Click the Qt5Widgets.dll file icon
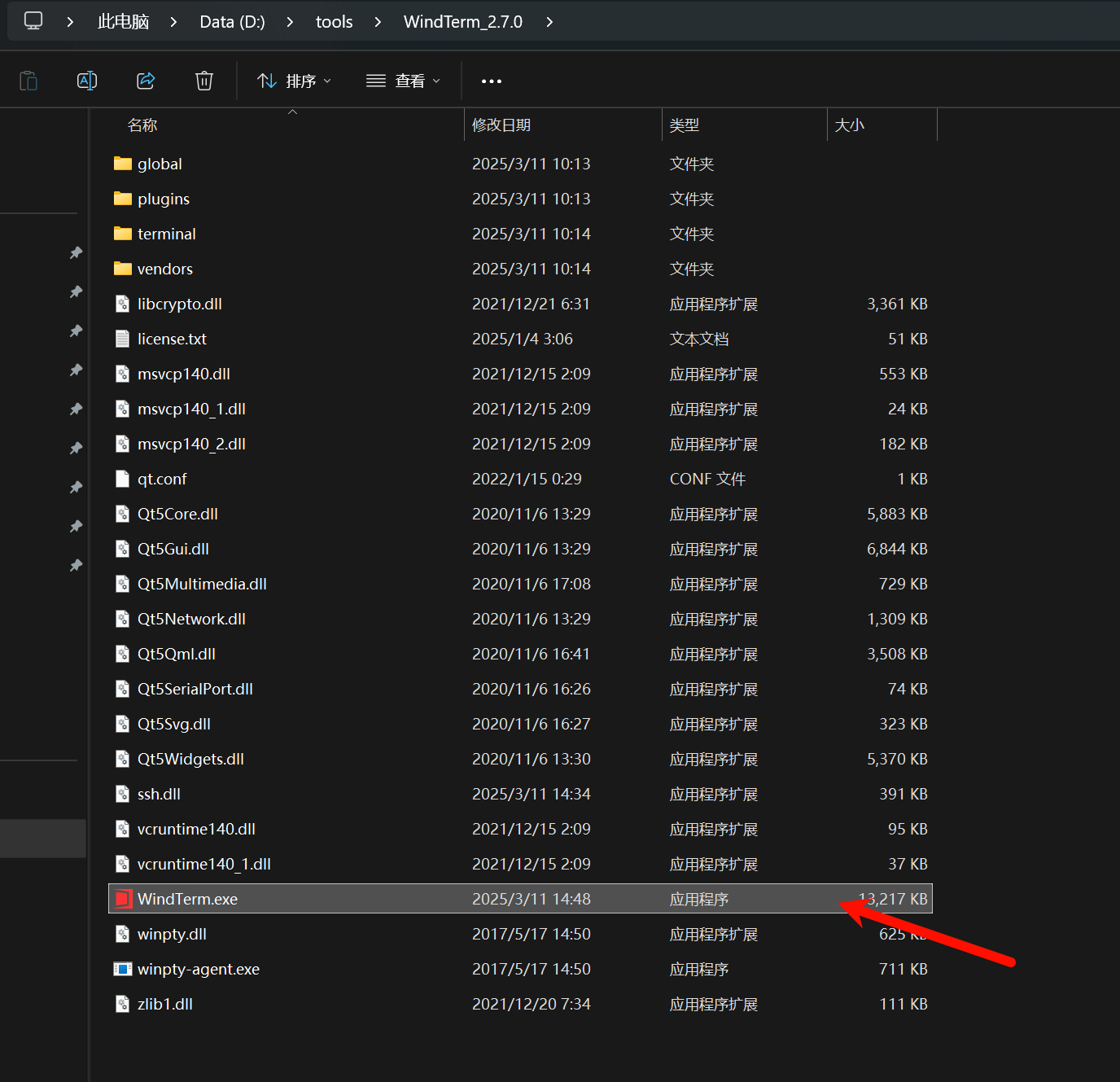Screen dimensions: 1120x1082 pos(123,759)
